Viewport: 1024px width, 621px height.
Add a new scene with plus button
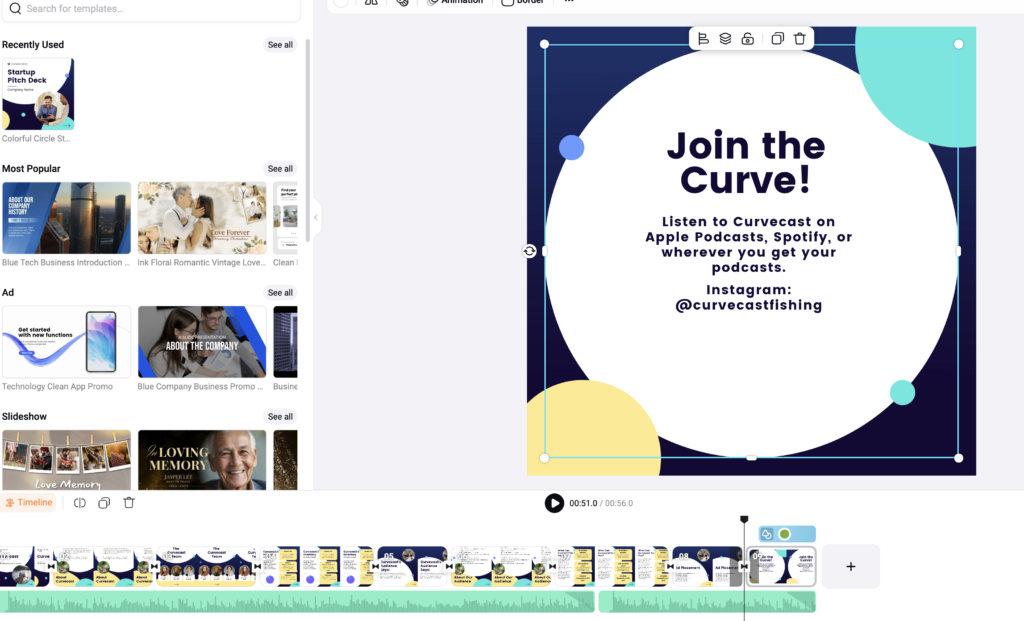coord(850,566)
